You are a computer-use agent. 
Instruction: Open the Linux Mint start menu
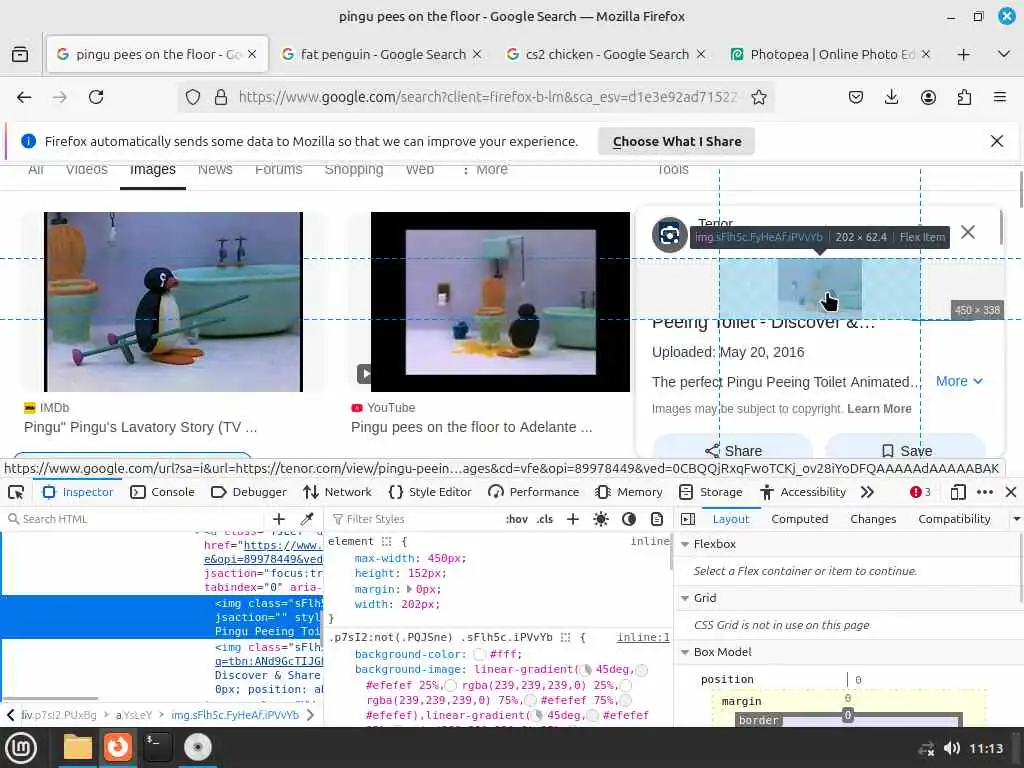click(22, 747)
